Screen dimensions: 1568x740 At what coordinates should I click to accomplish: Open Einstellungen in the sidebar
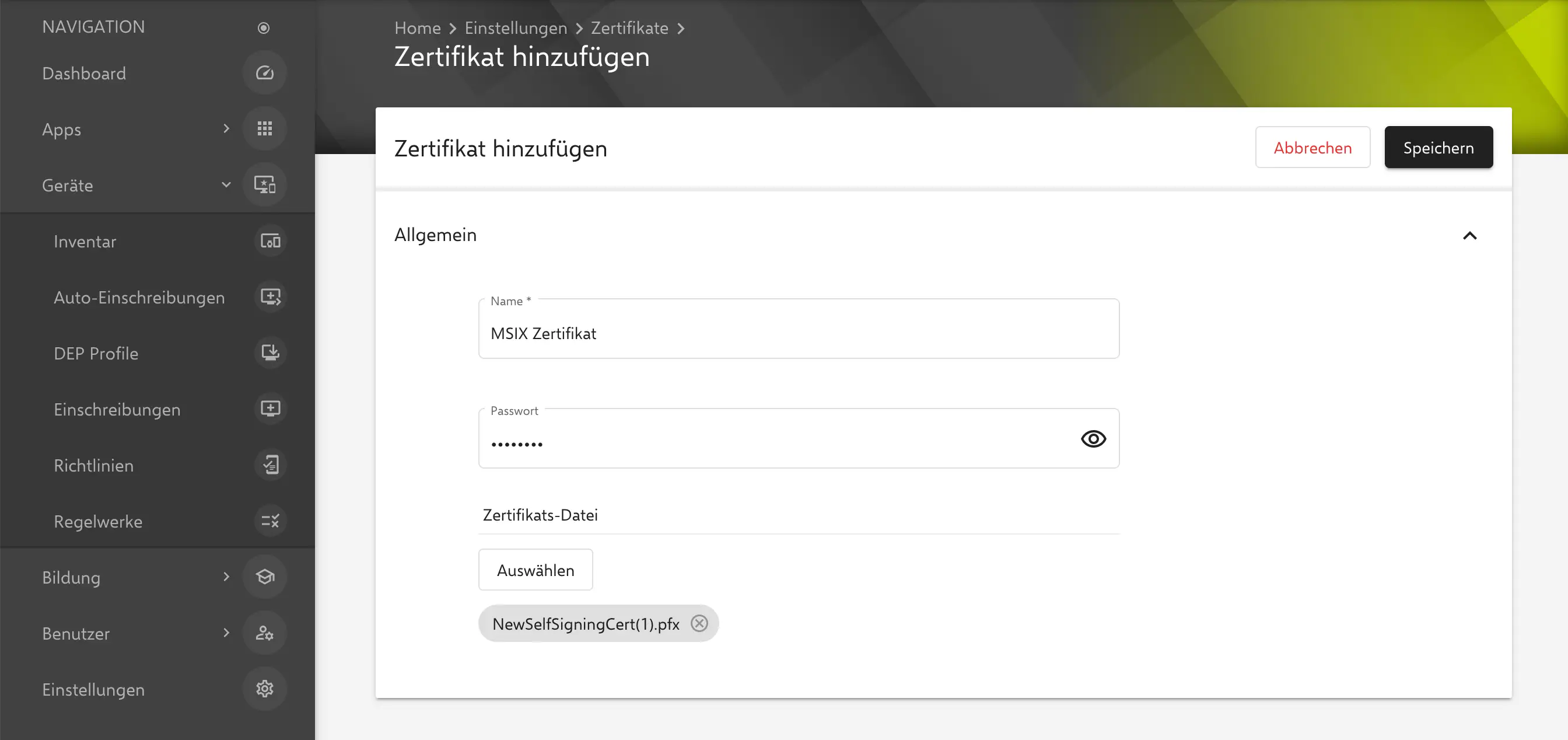pos(93,690)
